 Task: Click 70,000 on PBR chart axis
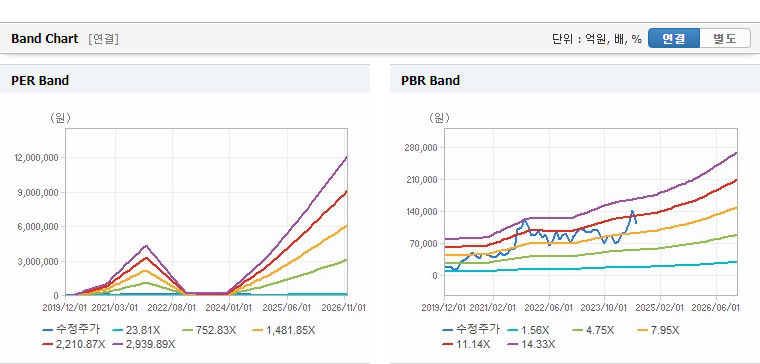coord(425,243)
